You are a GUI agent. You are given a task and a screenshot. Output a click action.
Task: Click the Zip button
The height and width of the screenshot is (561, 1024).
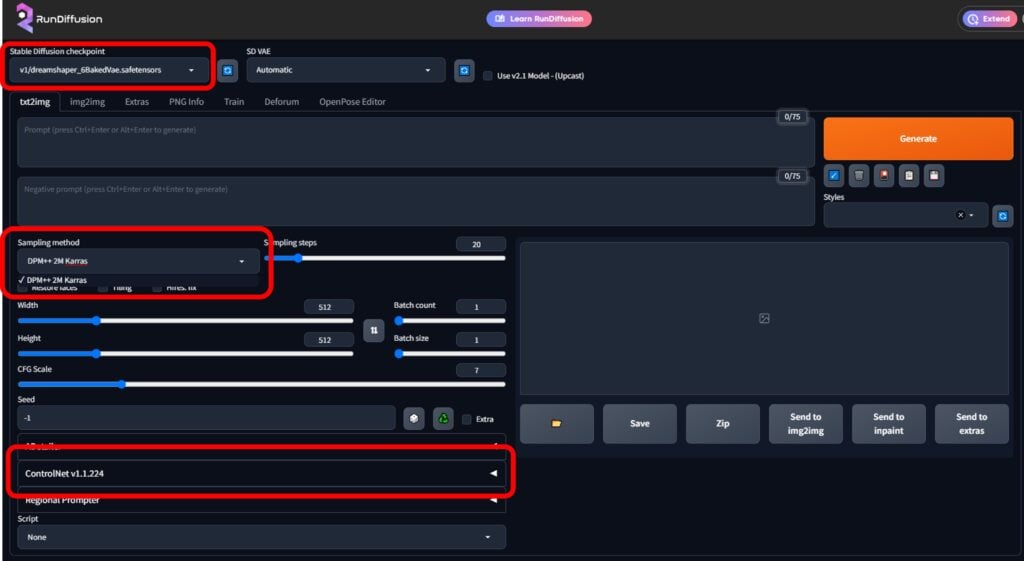tap(722, 423)
